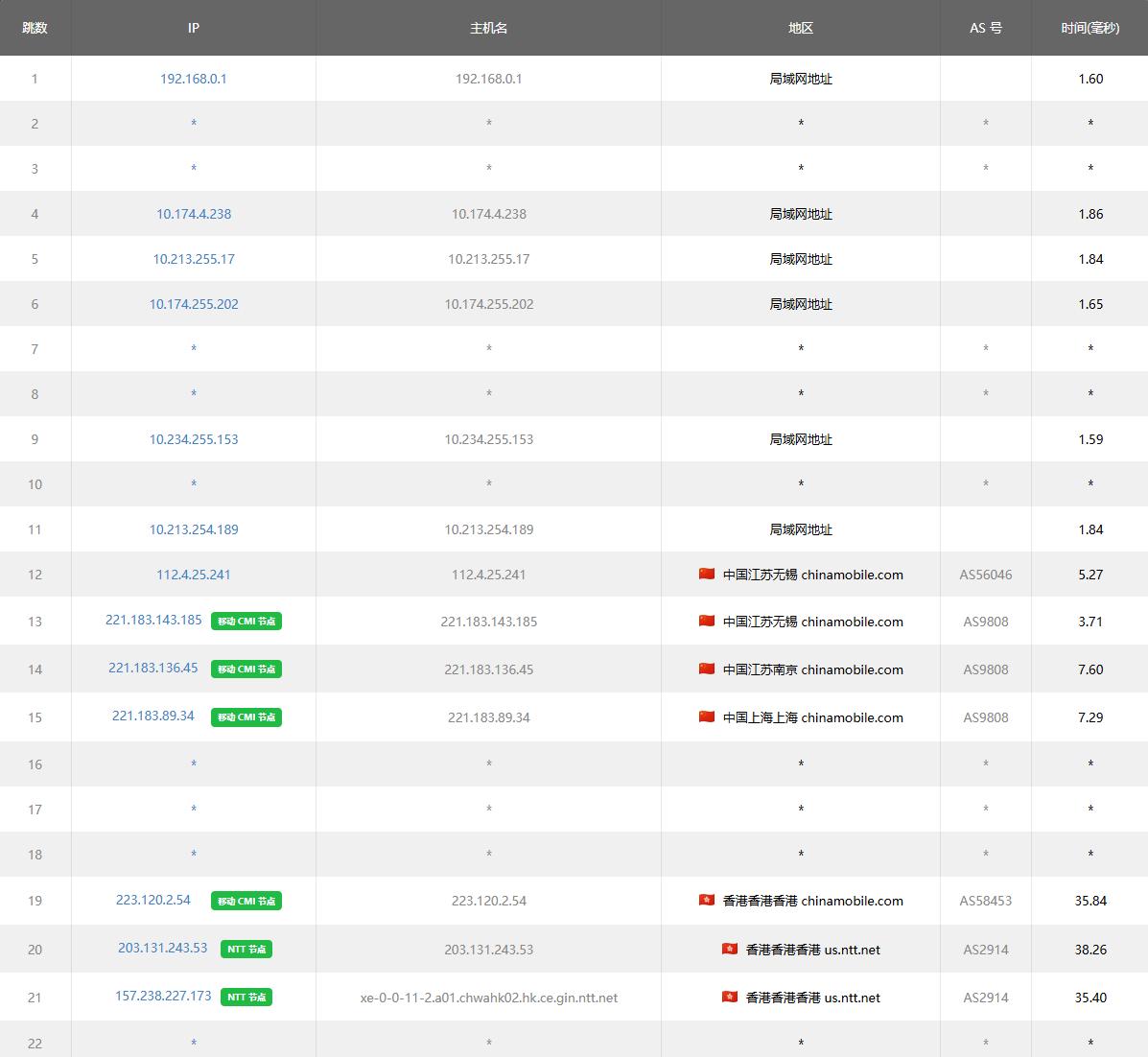
Task: Click 移动 CMI 节点 badge on hop 15
Action: [246, 717]
